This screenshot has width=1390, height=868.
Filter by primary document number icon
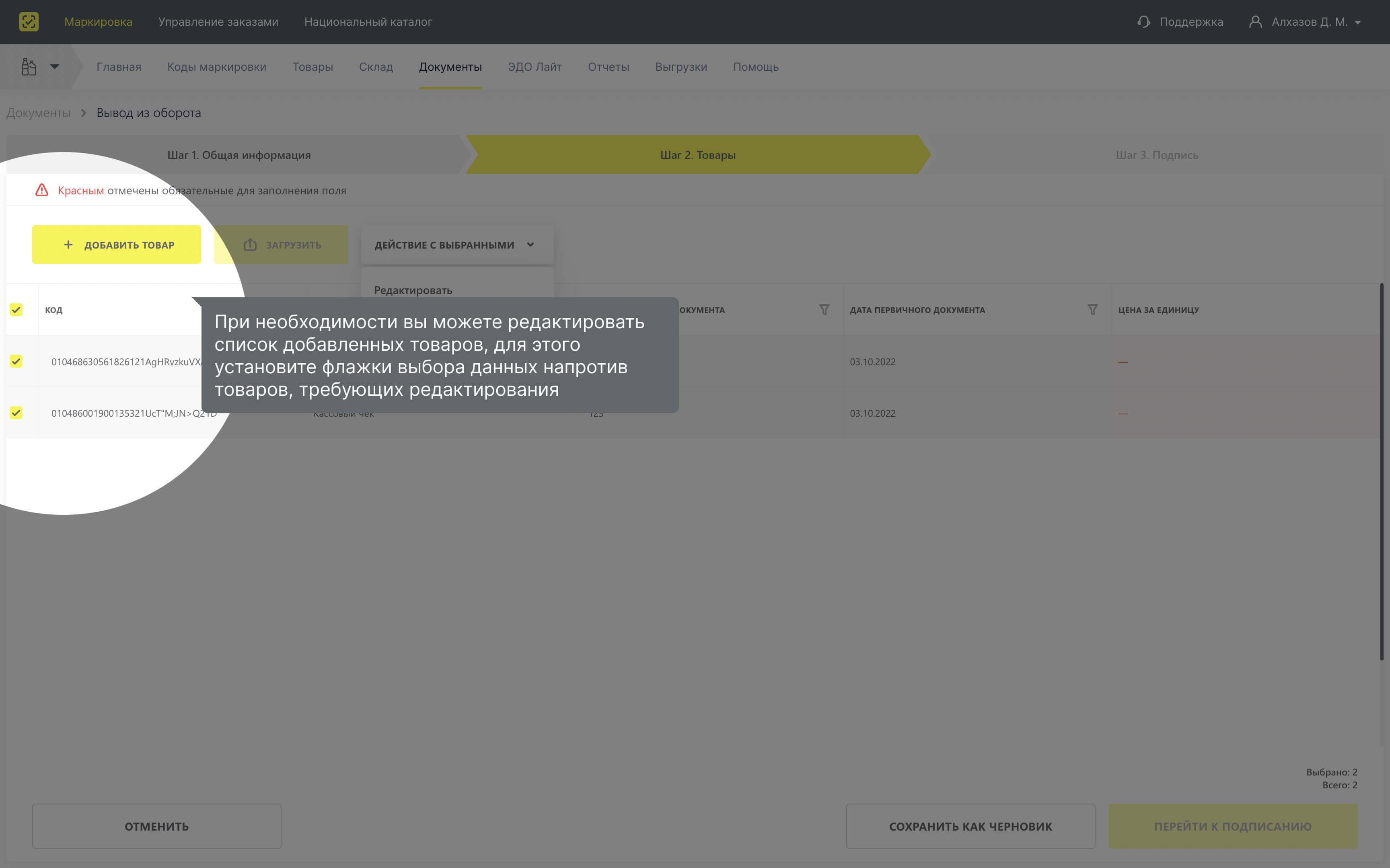click(824, 309)
